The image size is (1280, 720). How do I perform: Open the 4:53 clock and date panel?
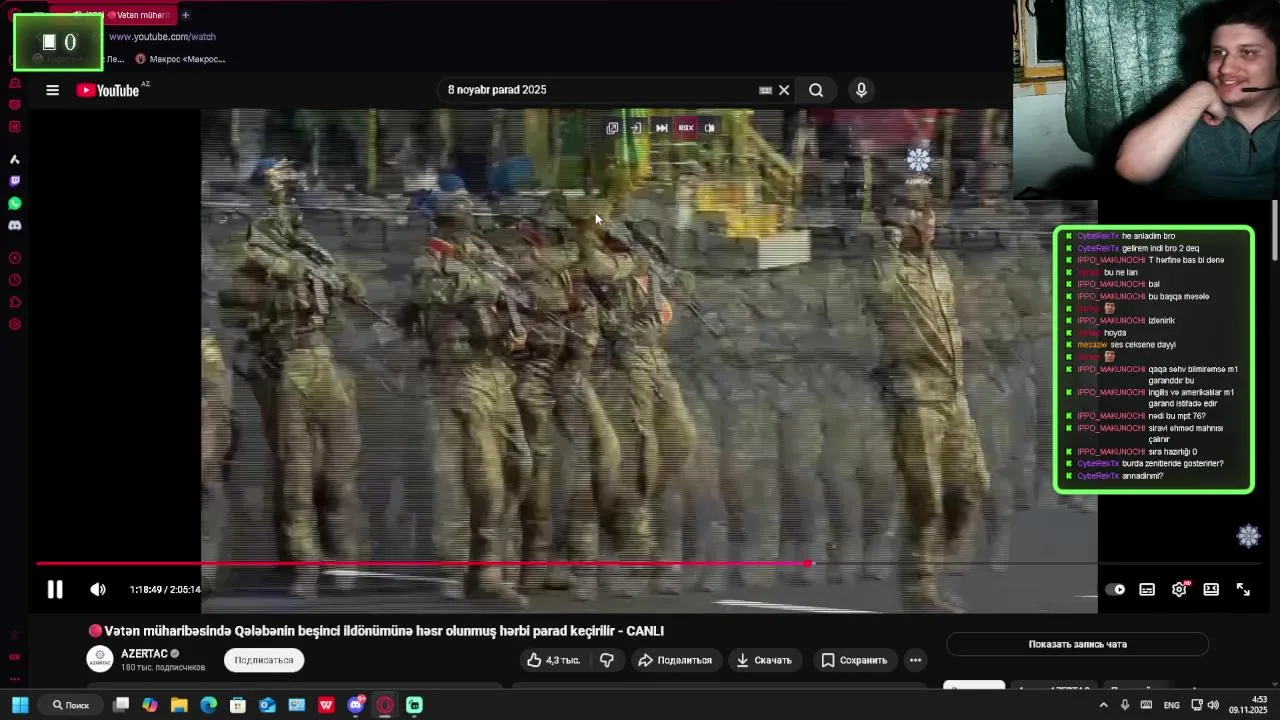tap(1248, 705)
